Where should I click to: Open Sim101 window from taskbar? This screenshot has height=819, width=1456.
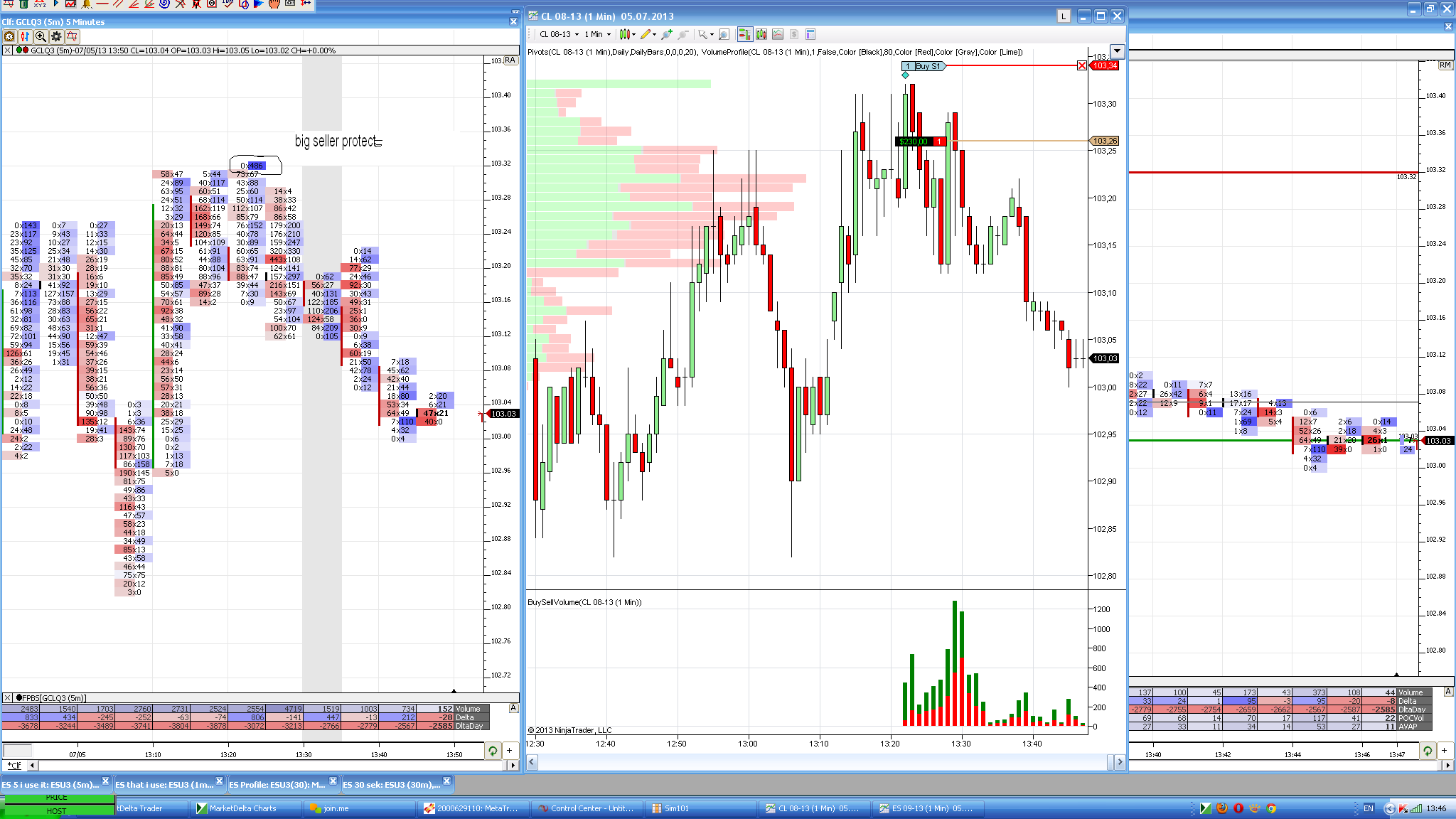tap(701, 808)
